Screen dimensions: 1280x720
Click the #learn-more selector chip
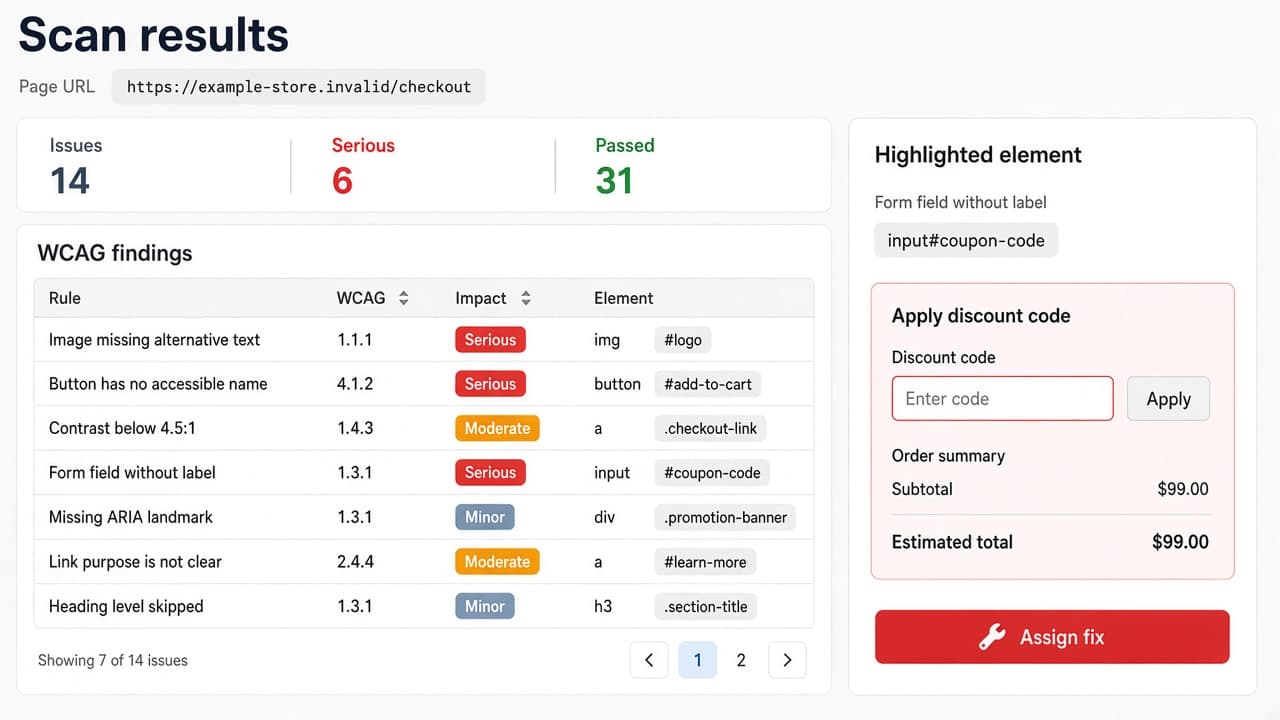point(705,562)
